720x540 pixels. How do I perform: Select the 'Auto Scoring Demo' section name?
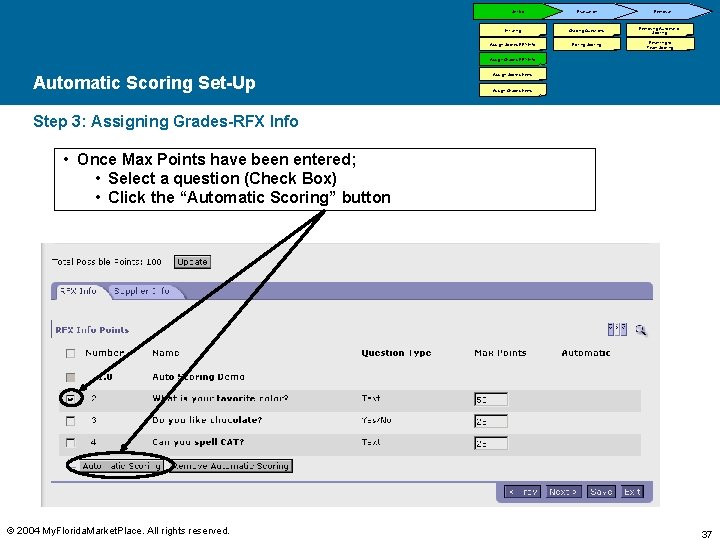(x=198, y=377)
